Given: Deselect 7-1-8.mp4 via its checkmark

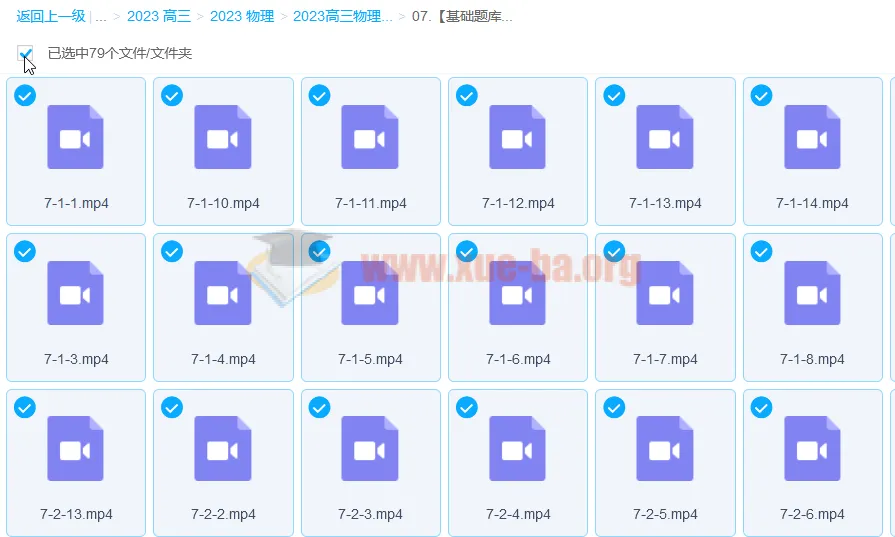Looking at the screenshot, I should (761, 251).
